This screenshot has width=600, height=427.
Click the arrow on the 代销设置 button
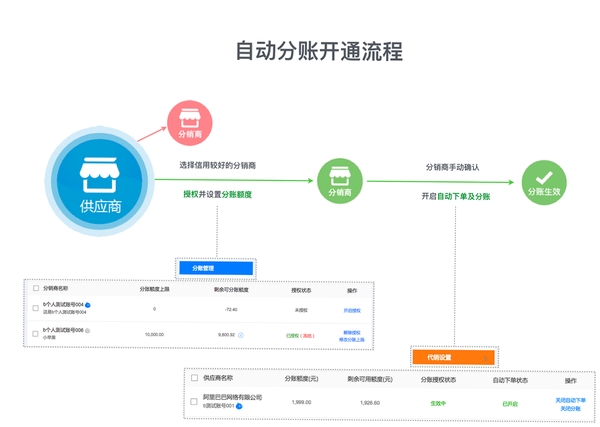coord(486,359)
